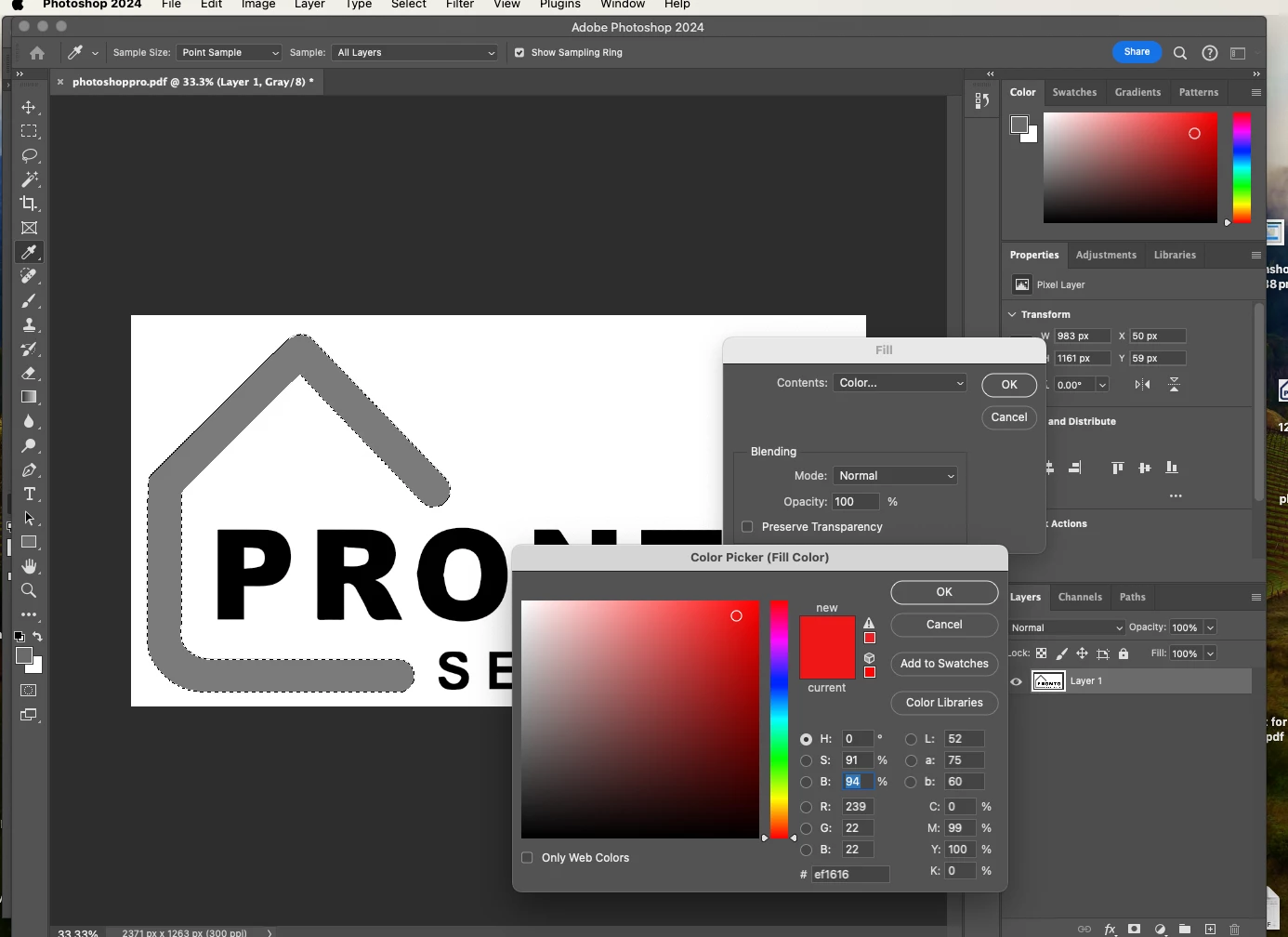Open the Search magnifier icon
The width and height of the screenshot is (1288, 937).
1180,53
